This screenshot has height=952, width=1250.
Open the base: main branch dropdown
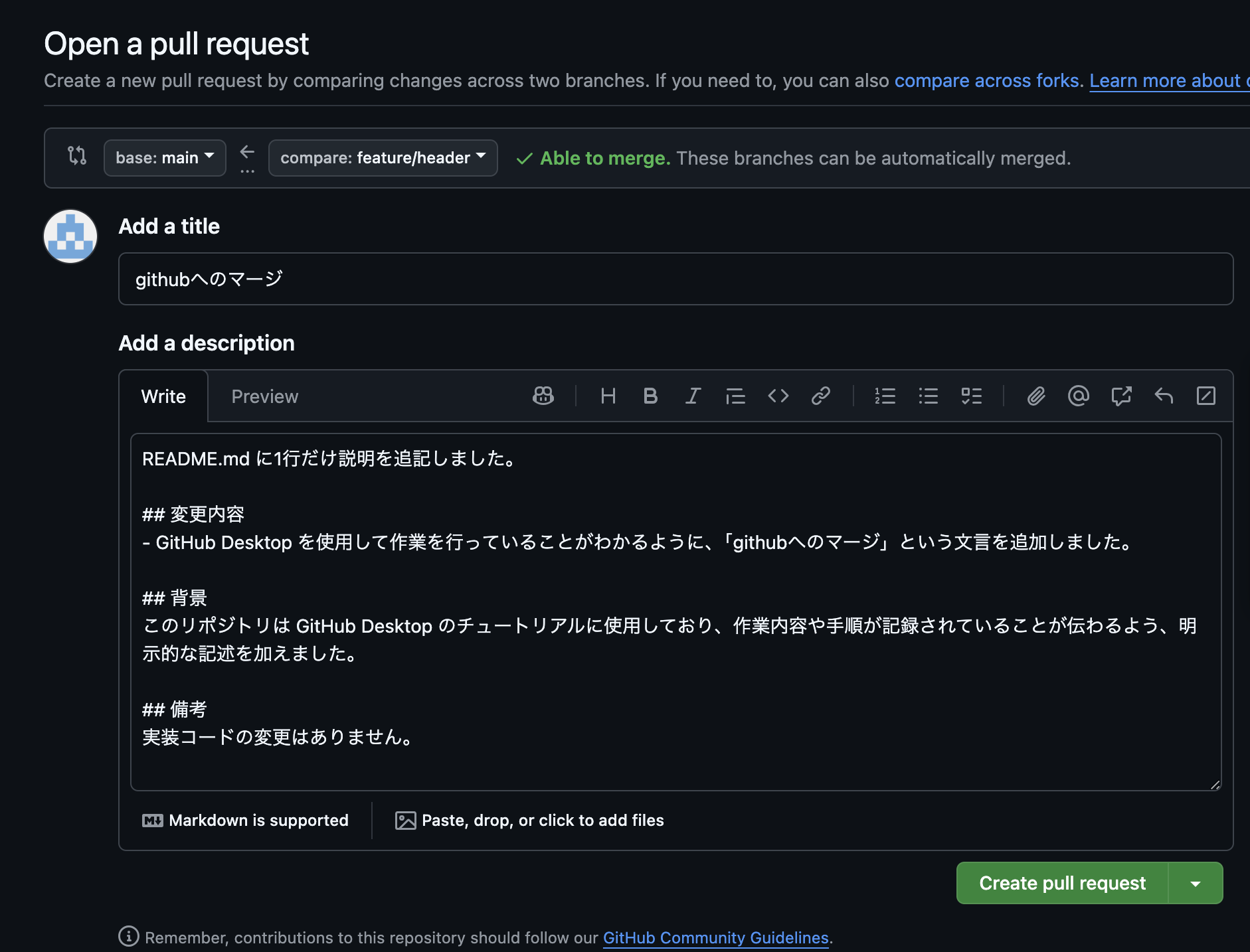tap(165, 158)
